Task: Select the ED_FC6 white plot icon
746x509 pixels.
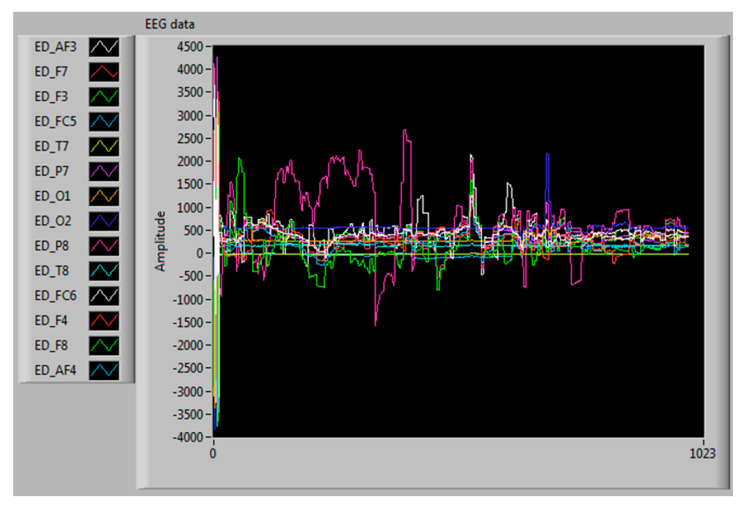Action: [105, 296]
